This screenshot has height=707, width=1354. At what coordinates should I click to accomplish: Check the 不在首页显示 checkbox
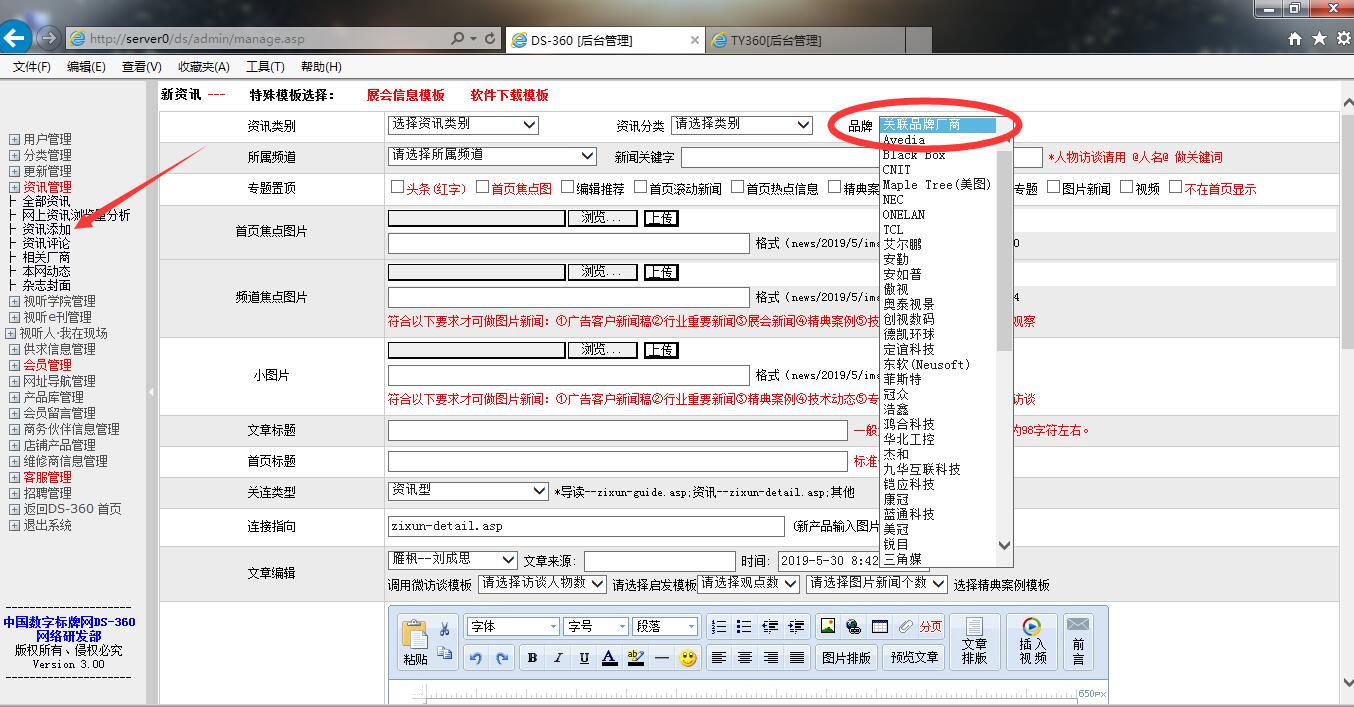[x=1175, y=187]
